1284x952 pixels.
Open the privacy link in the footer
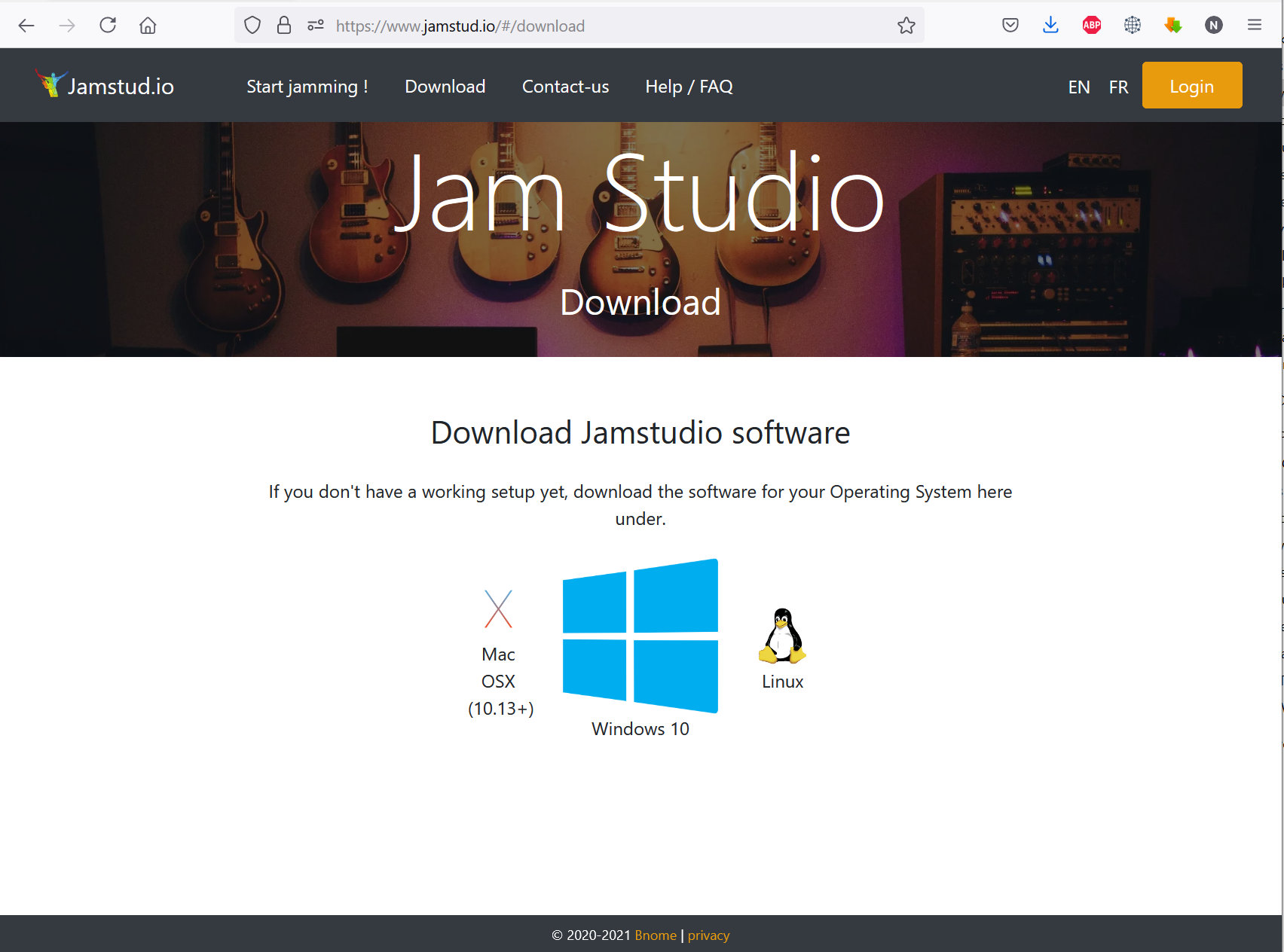click(708, 935)
